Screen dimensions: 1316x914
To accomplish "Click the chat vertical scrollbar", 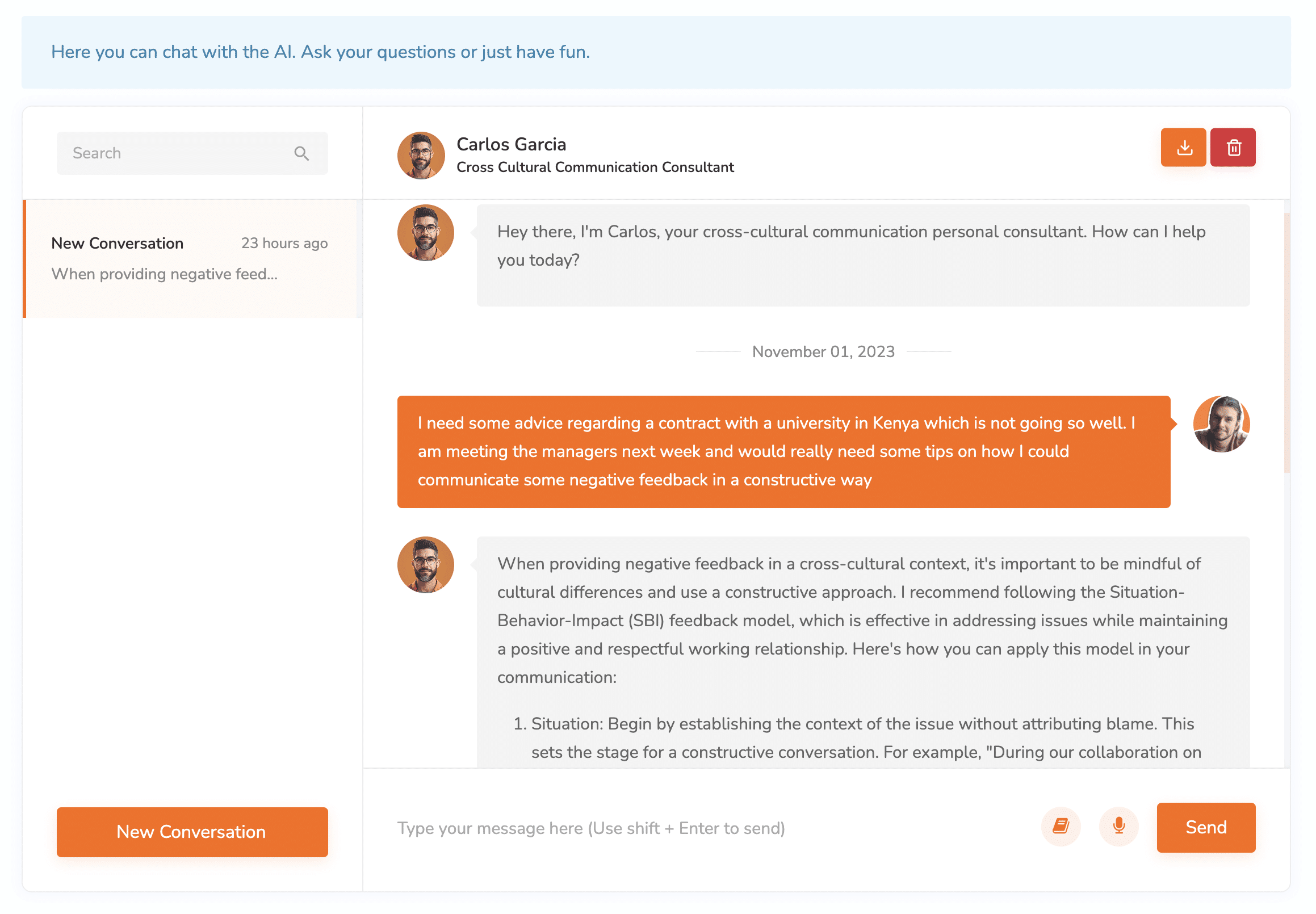I will (x=1286, y=343).
